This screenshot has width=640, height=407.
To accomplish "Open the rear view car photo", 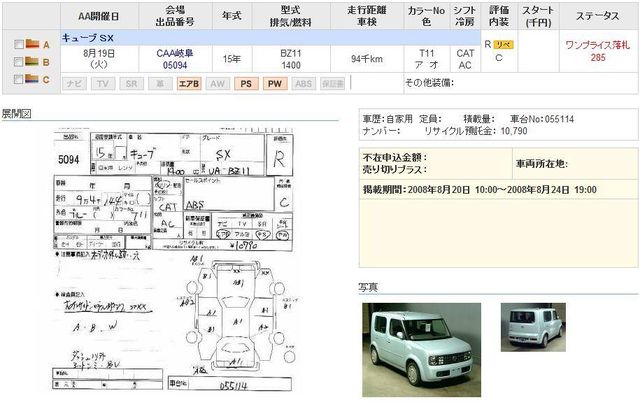I will click(533, 327).
